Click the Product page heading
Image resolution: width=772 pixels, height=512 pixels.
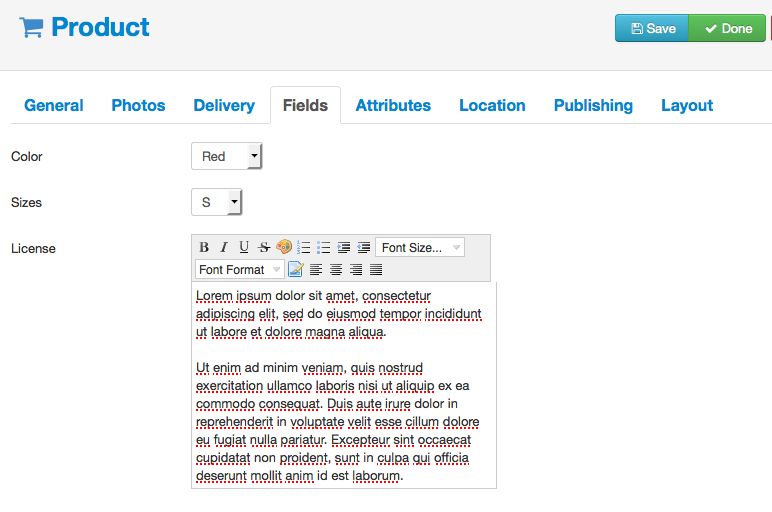point(100,27)
